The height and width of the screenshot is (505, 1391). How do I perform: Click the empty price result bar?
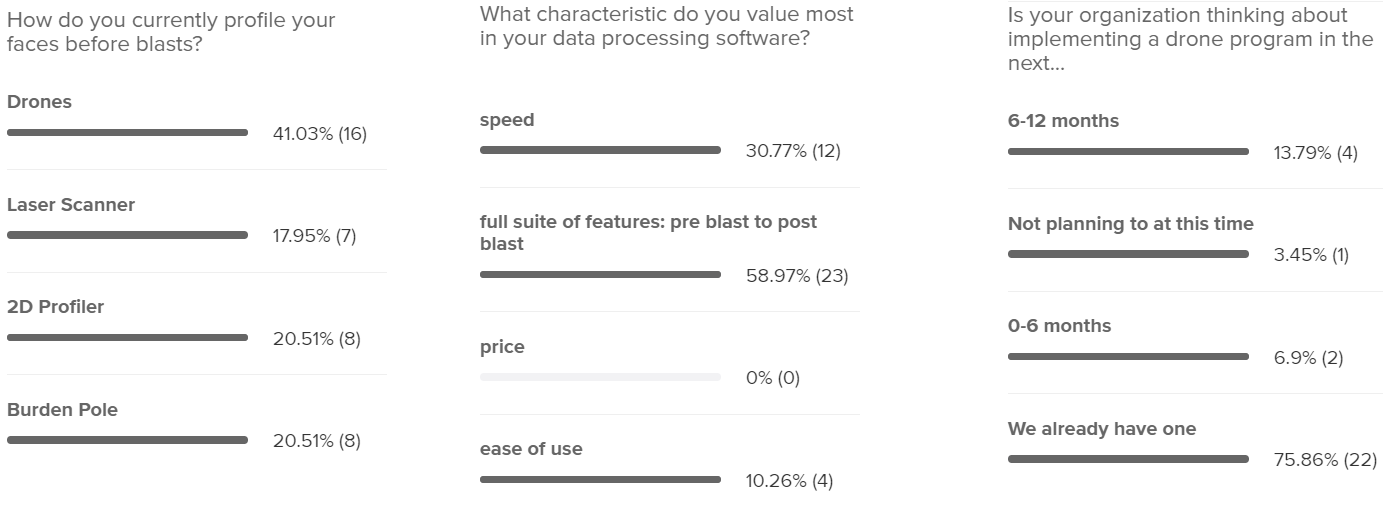pos(600,377)
